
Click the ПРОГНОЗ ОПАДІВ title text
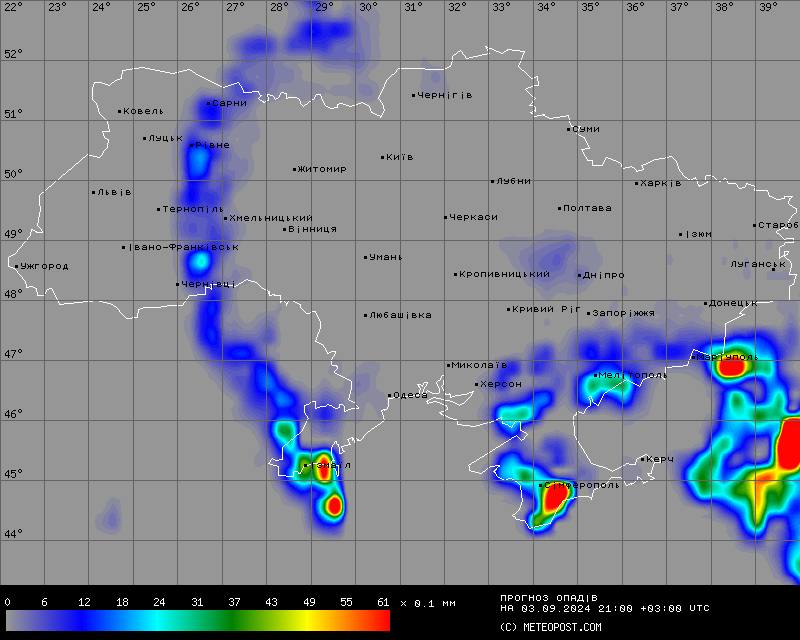(x=548, y=598)
